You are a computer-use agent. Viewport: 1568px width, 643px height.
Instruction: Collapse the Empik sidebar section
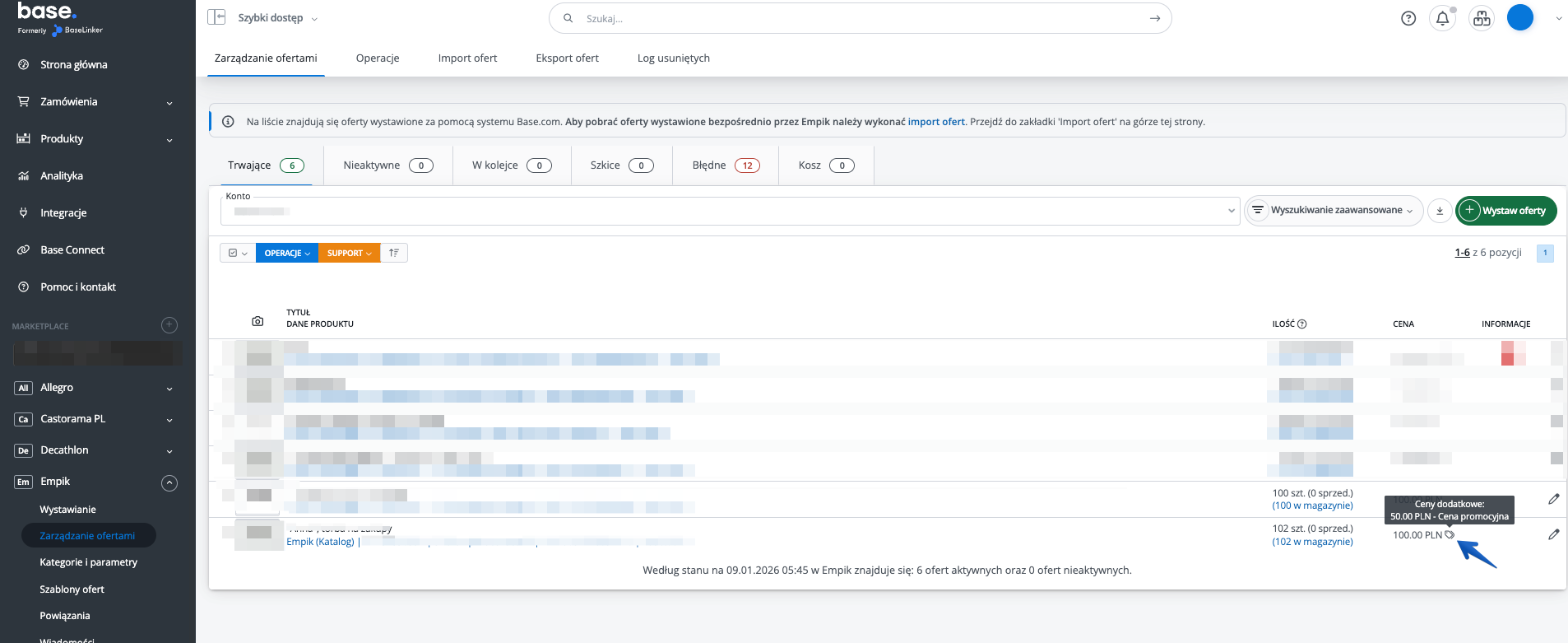[x=169, y=482]
